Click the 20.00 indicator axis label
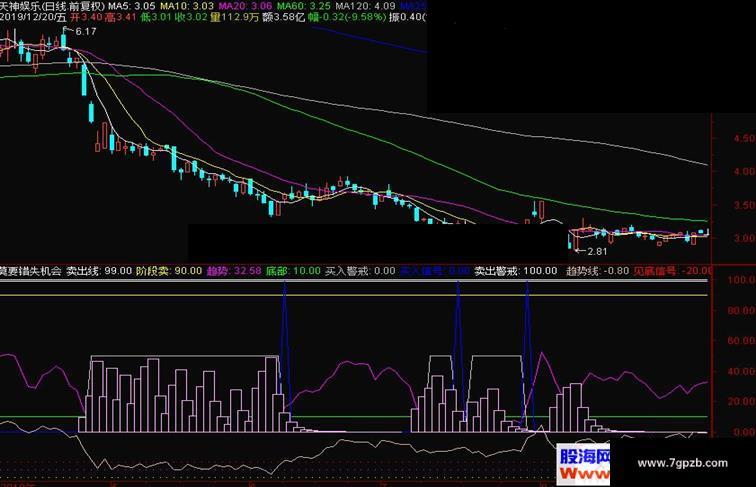 click(x=742, y=401)
